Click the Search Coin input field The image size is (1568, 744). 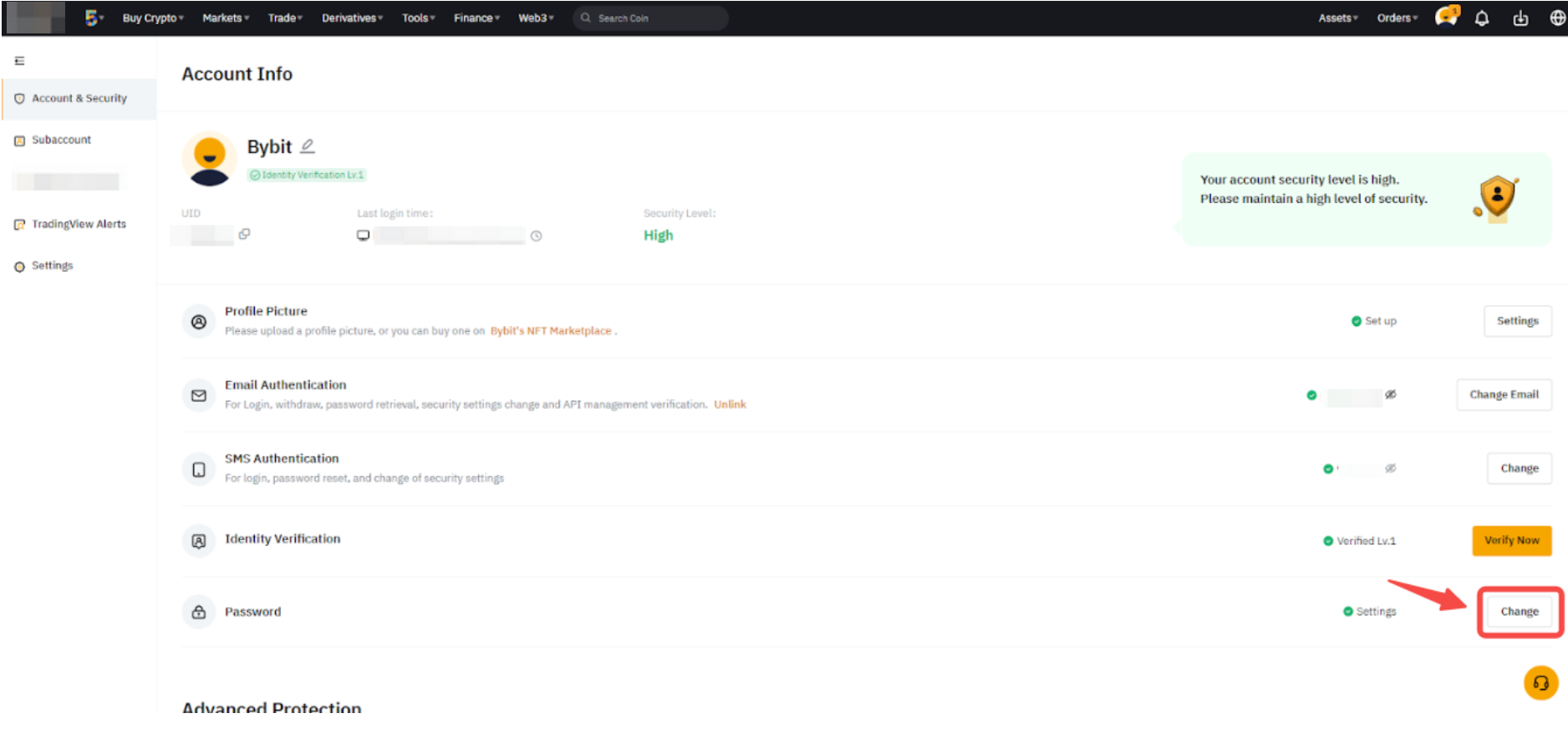657,18
